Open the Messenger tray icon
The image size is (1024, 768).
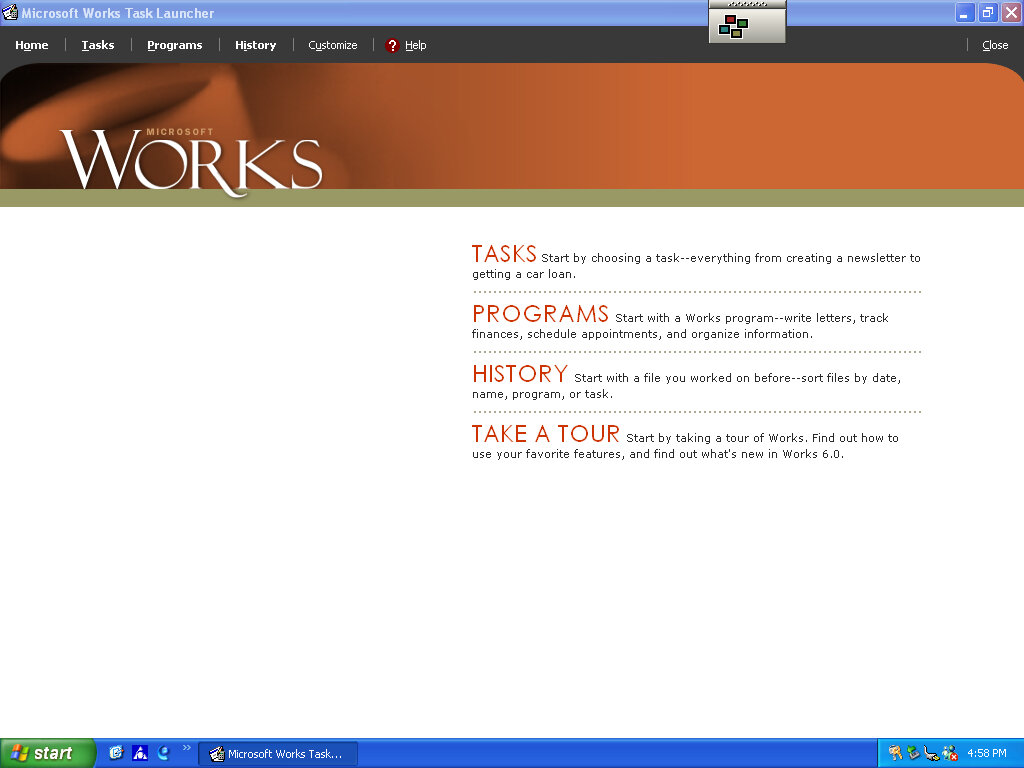point(950,753)
